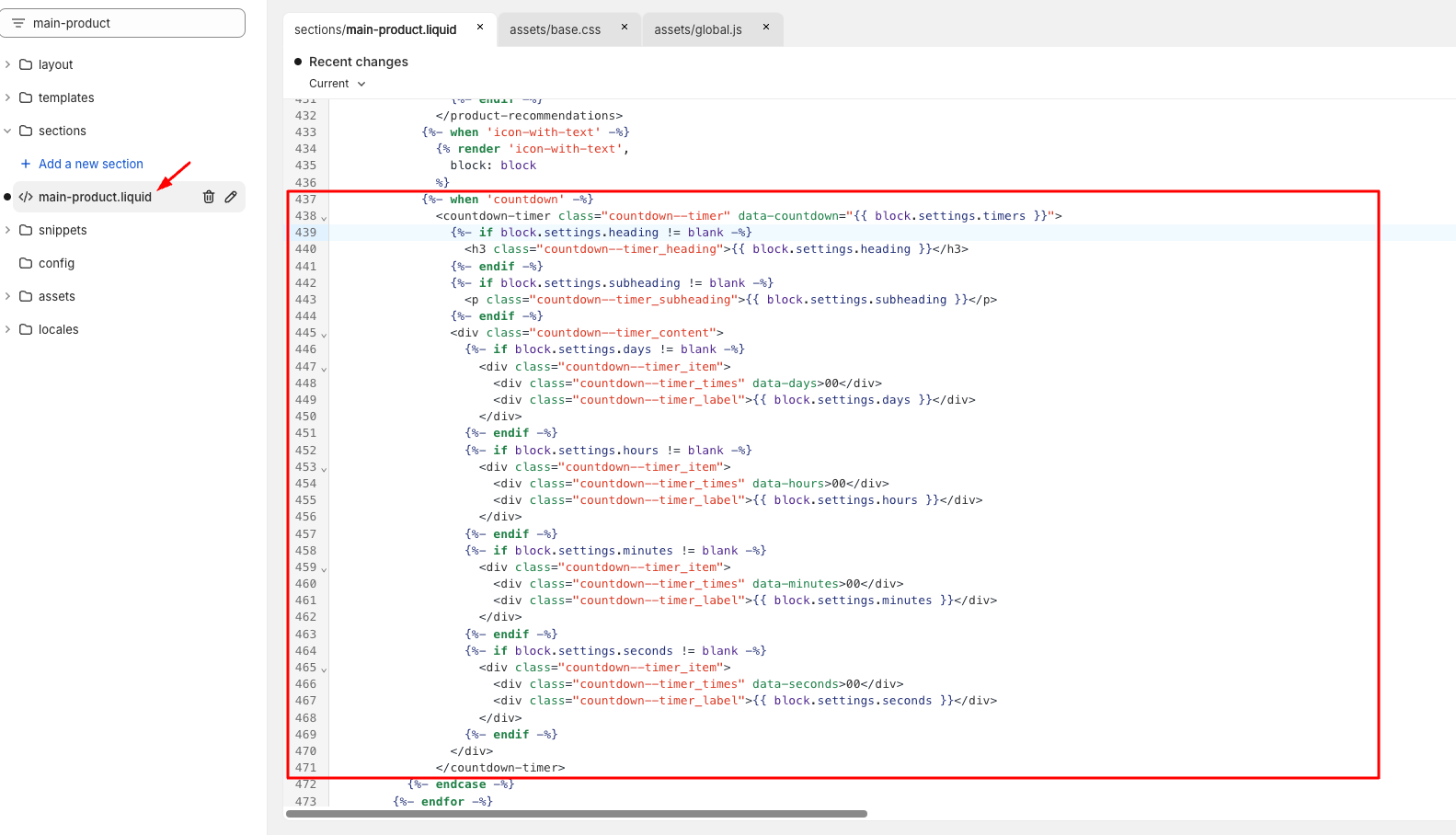The image size is (1456, 835).
Task: Click the main-product file search field
Action: [123, 23]
